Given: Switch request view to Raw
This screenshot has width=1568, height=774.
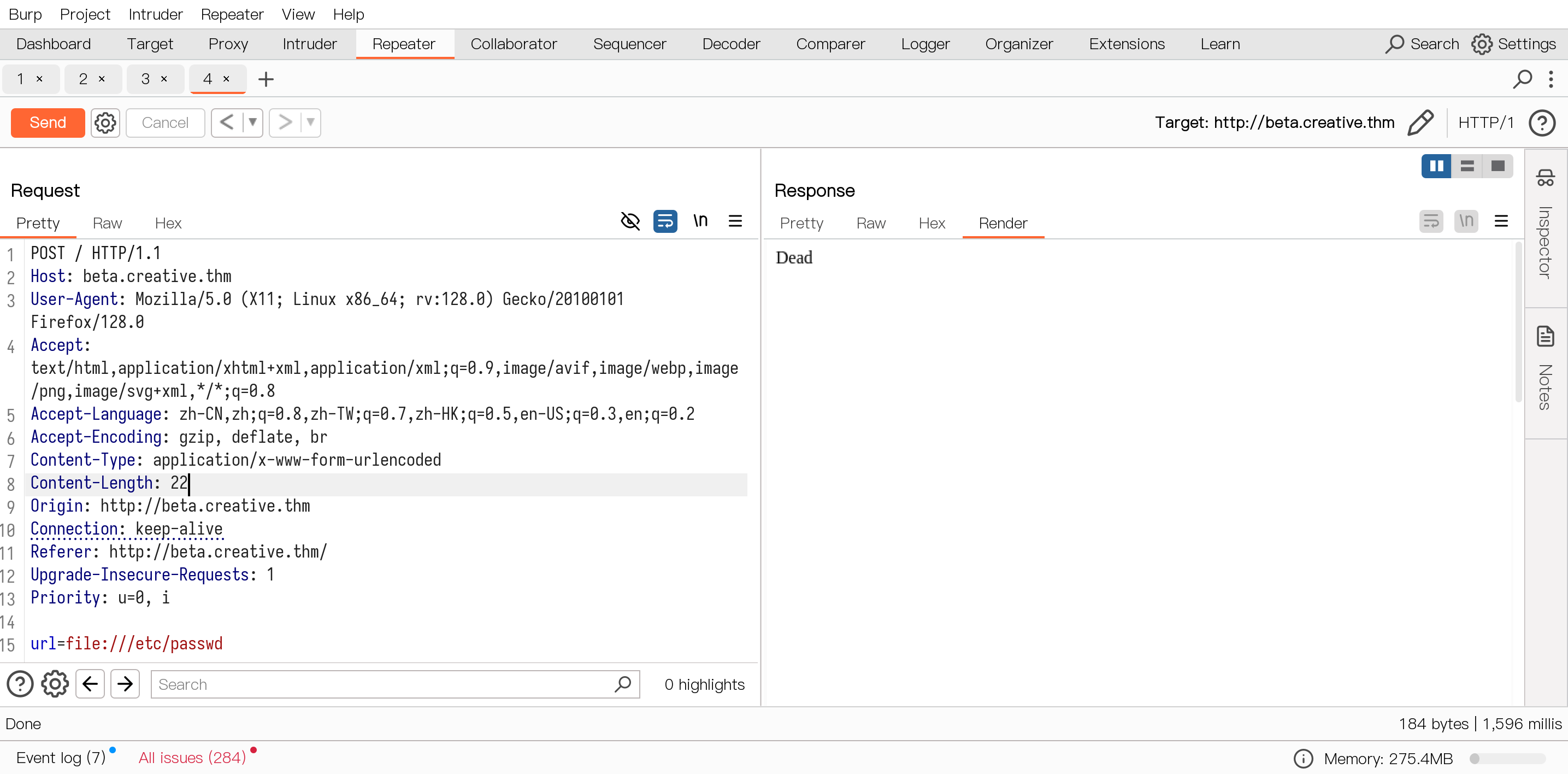Looking at the screenshot, I should click(x=107, y=224).
